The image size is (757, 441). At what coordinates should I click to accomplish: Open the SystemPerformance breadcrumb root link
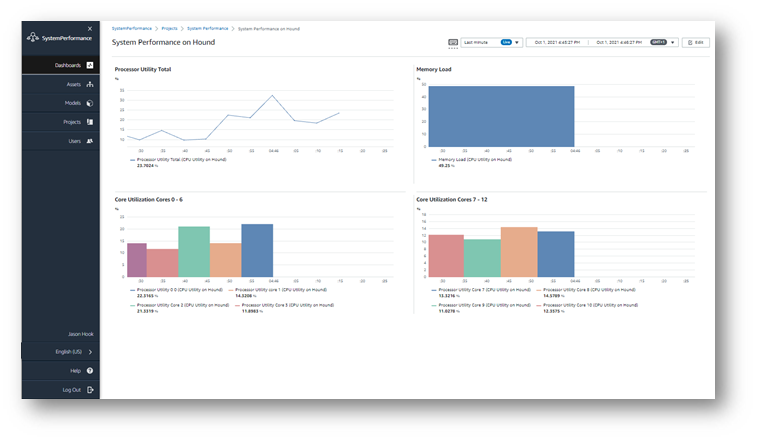132,29
